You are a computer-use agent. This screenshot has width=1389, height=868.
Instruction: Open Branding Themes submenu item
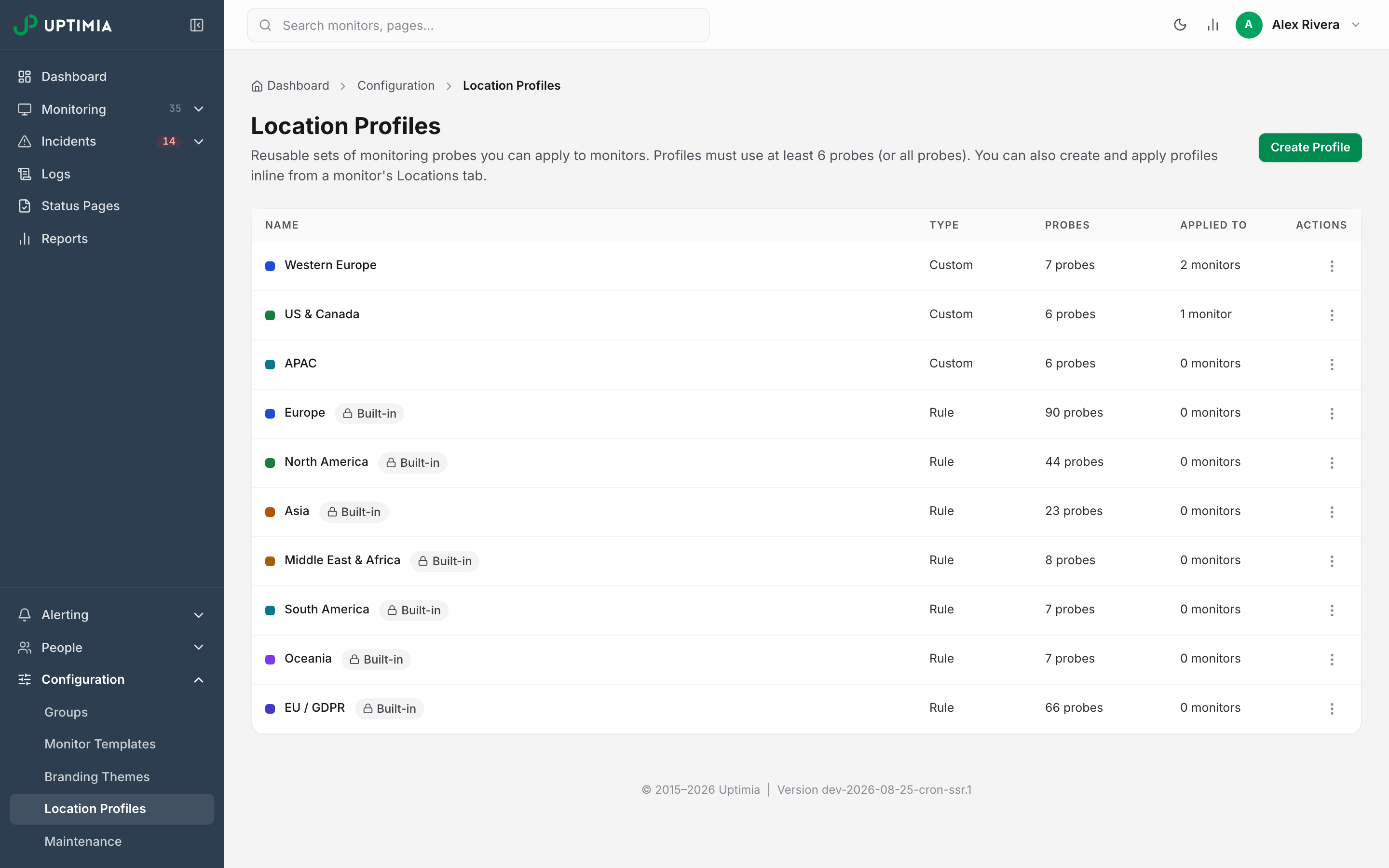(111, 777)
